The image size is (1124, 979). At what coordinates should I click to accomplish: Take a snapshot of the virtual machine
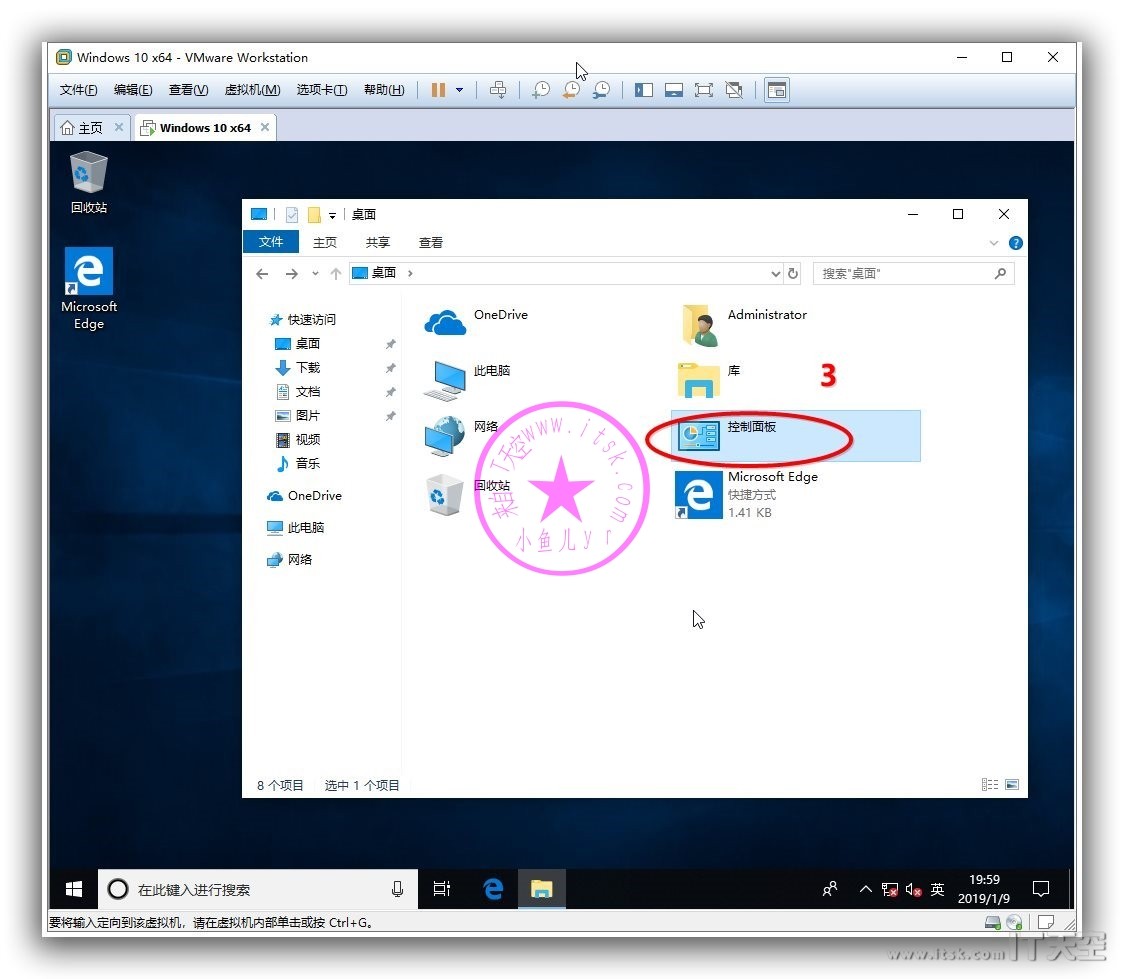[540, 90]
